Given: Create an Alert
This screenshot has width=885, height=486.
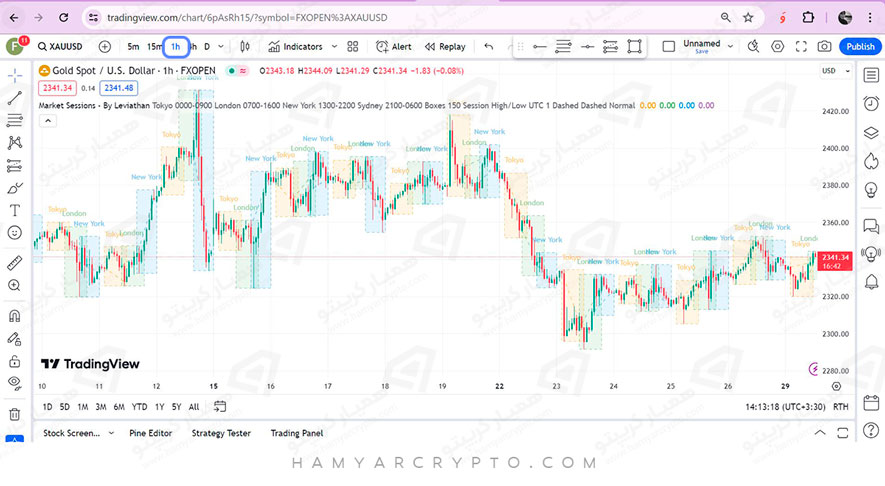Looking at the screenshot, I should pos(394,46).
